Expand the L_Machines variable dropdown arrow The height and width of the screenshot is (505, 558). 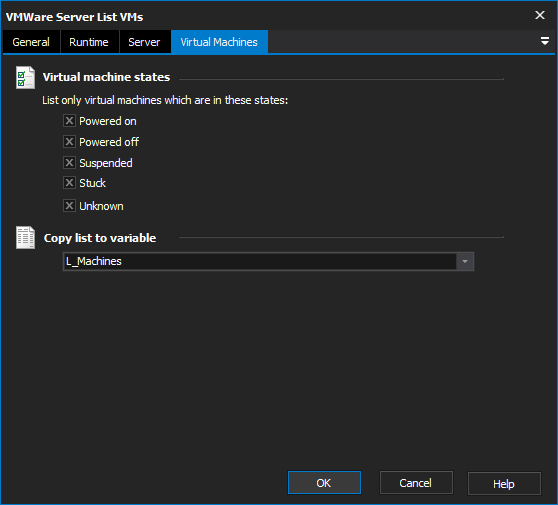(x=465, y=262)
